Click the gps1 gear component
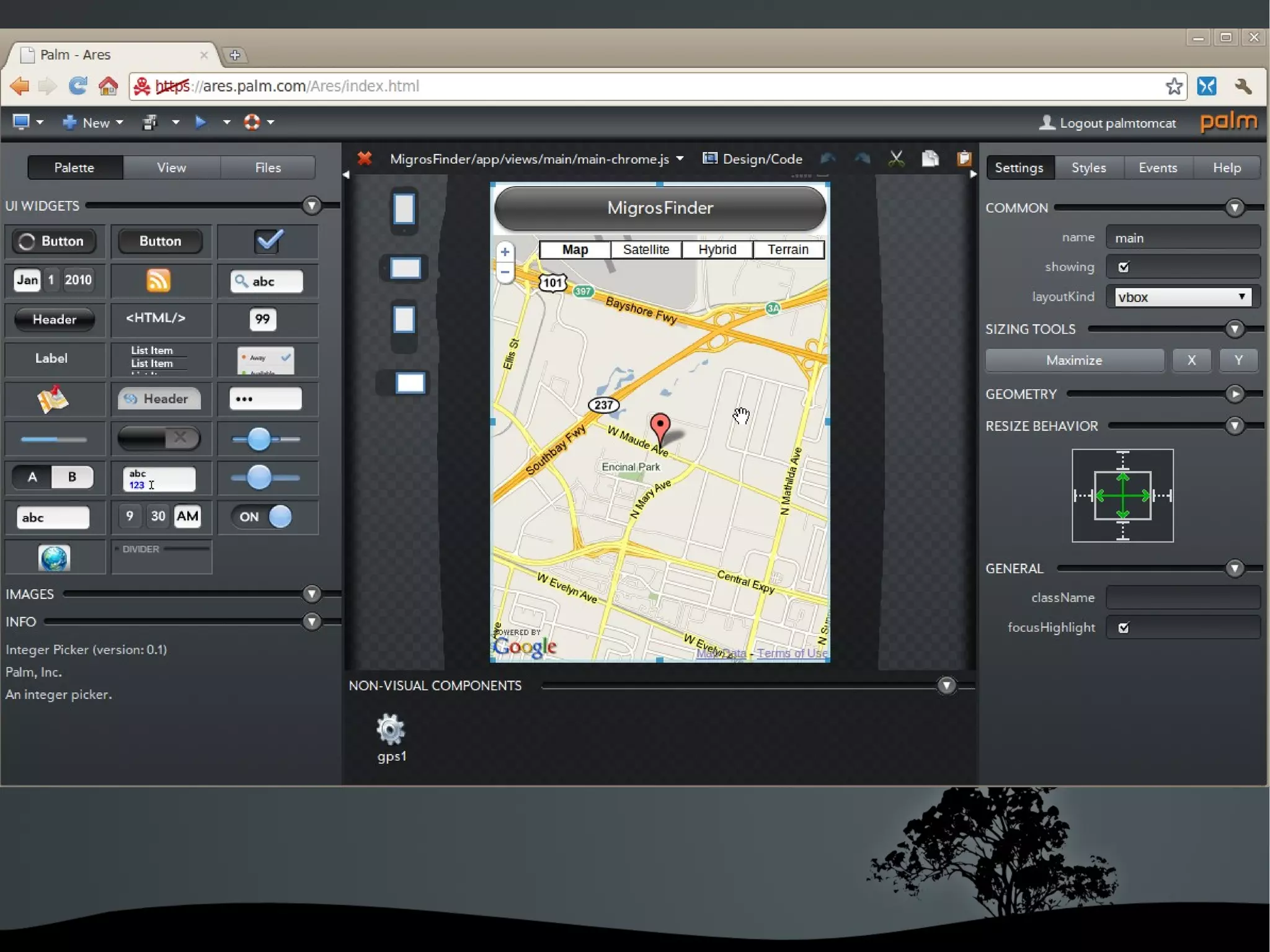Image resolution: width=1270 pixels, height=952 pixels. (x=391, y=729)
